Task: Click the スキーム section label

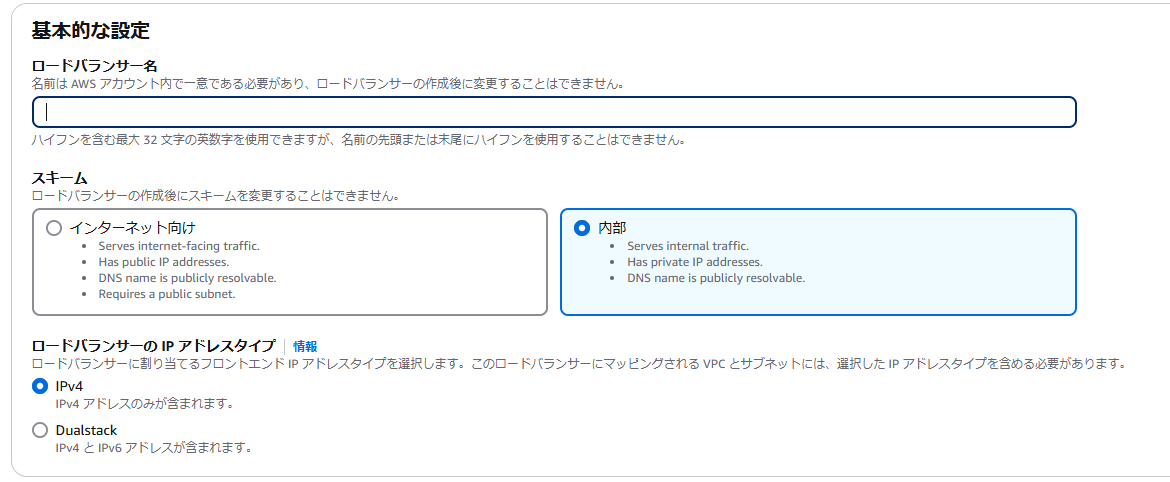Action: pos(60,178)
